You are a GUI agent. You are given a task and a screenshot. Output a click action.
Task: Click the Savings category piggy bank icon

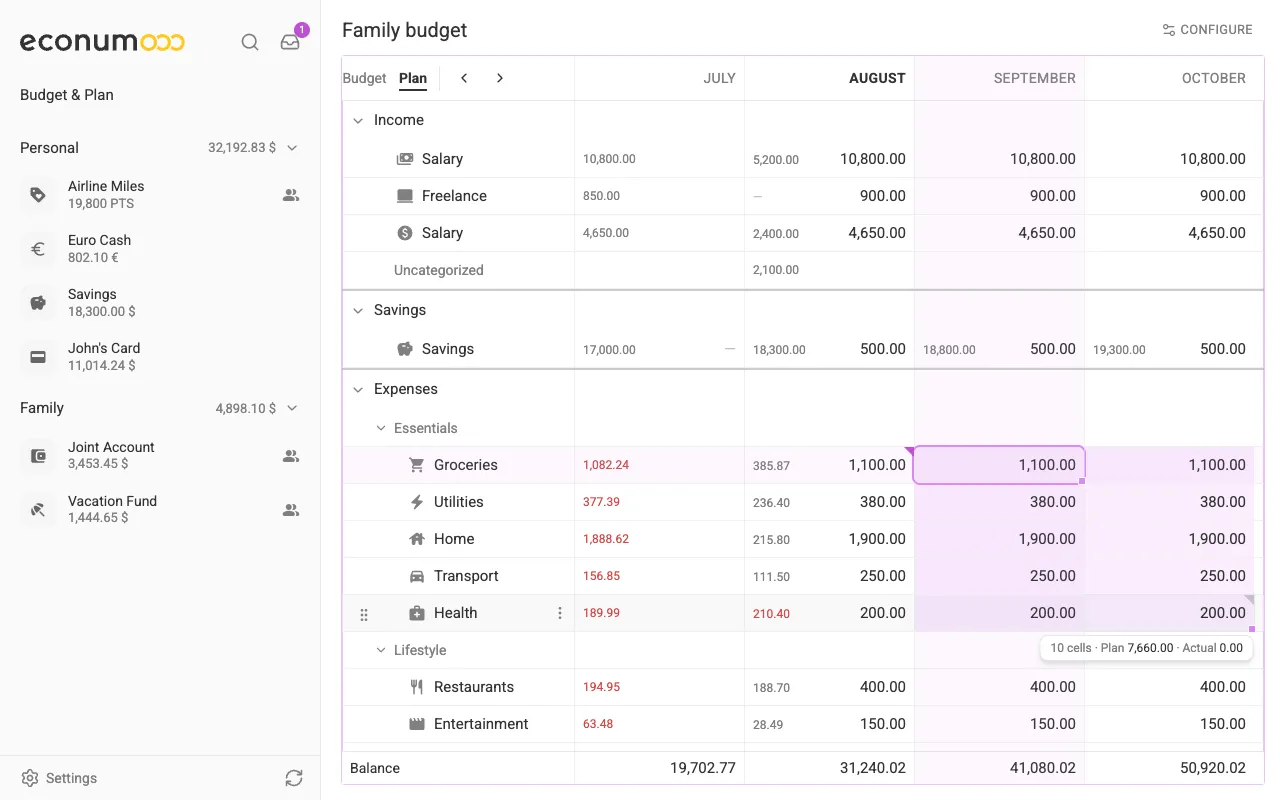[x=405, y=349]
